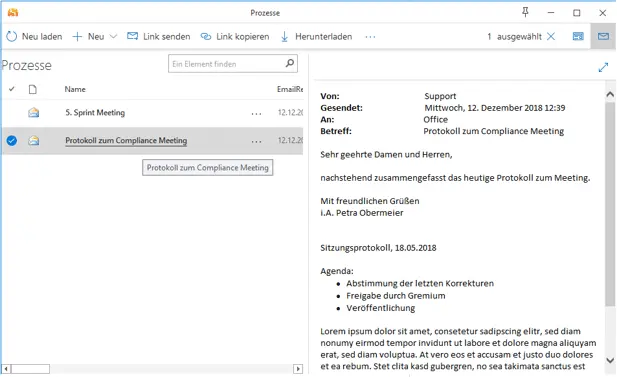Click the Veröffentlichung bullet item

[381, 308]
